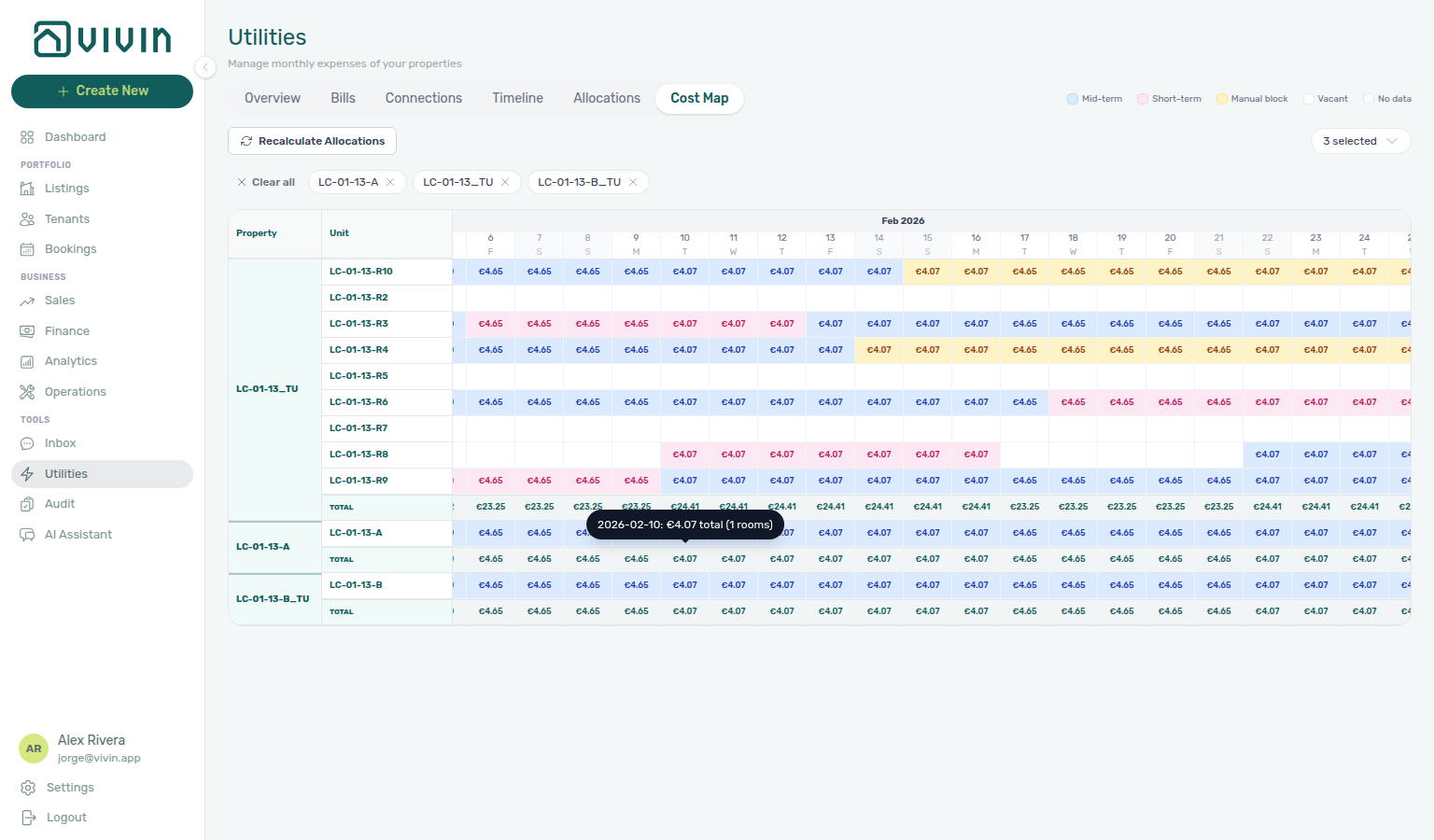Collapse the sidebar with chevron button
1434x840 pixels.
pyautogui.click(x=205, y=66)
